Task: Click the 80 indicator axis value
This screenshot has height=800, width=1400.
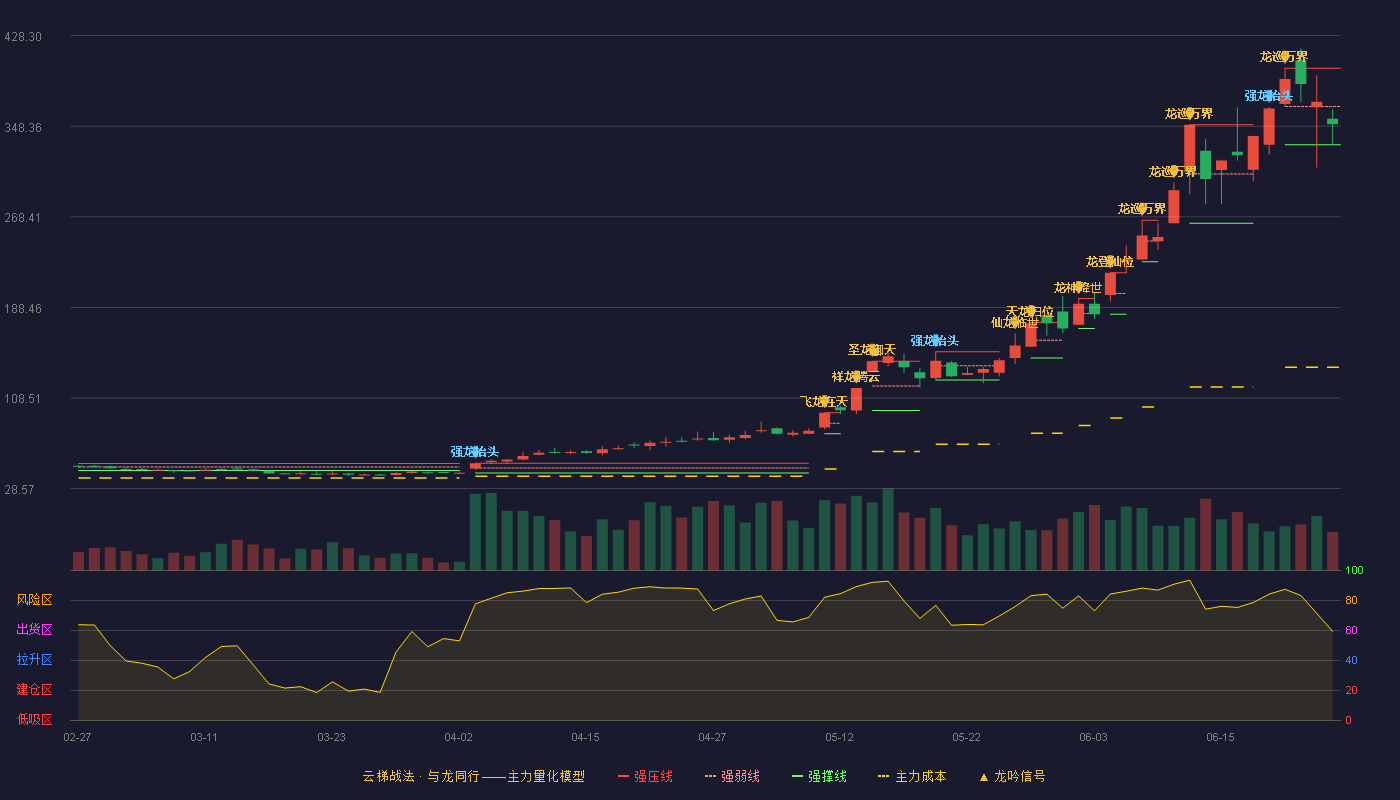Action: coord(1350,600)
